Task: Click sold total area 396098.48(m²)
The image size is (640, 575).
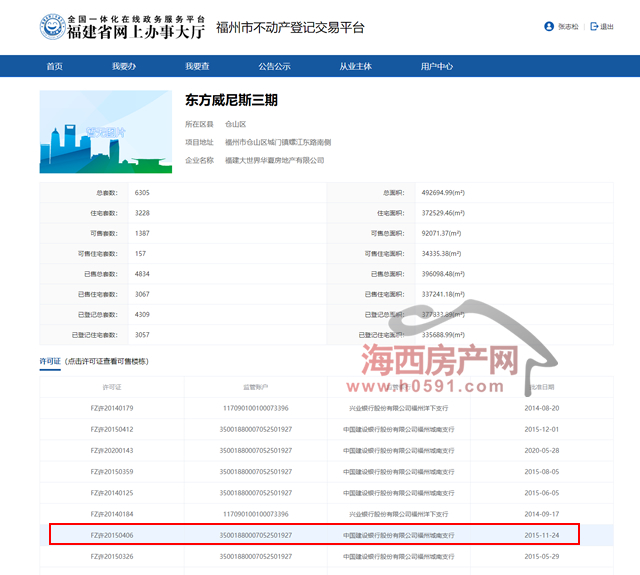Action: pyautogui.click(x=443, y=274)
